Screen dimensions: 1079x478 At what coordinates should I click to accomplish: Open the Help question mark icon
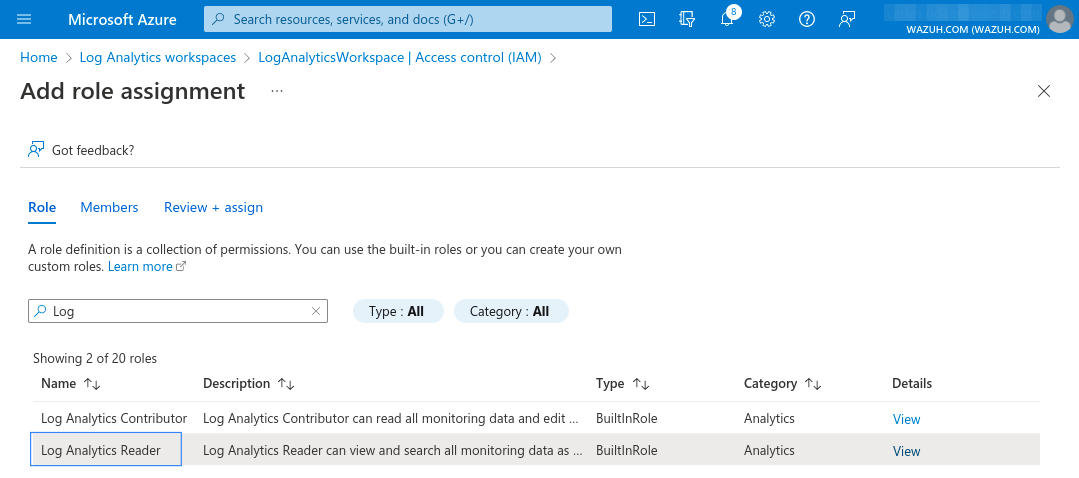[x=806, y=19]
